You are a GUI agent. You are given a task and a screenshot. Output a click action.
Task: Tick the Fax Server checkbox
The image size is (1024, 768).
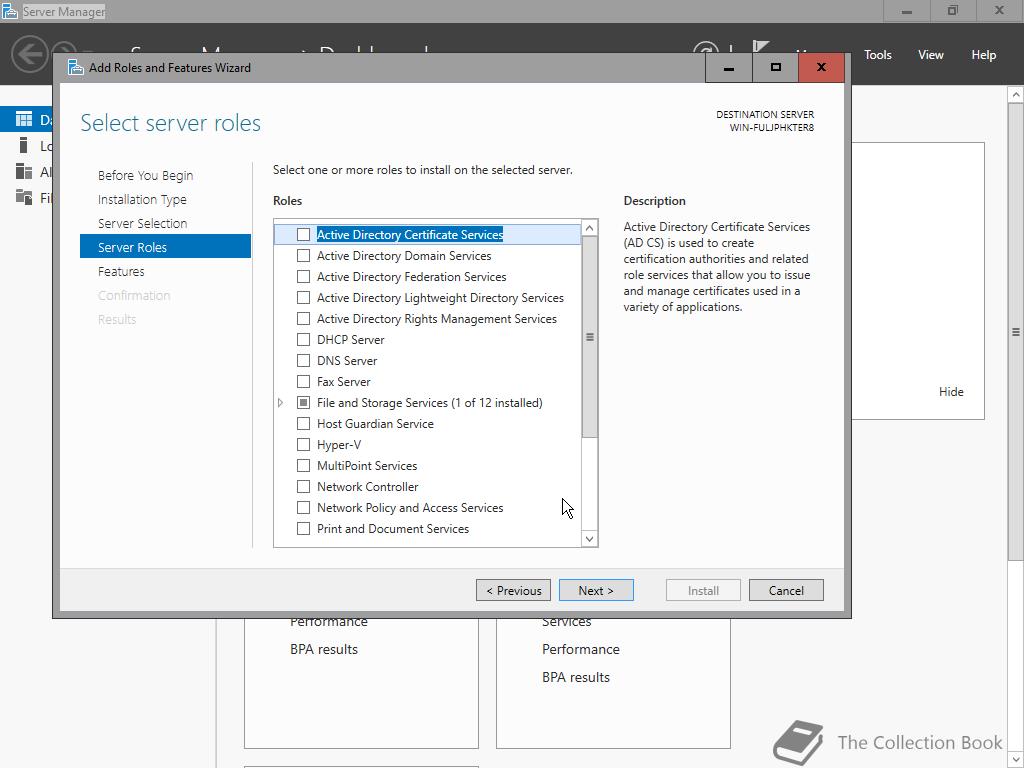303,381
